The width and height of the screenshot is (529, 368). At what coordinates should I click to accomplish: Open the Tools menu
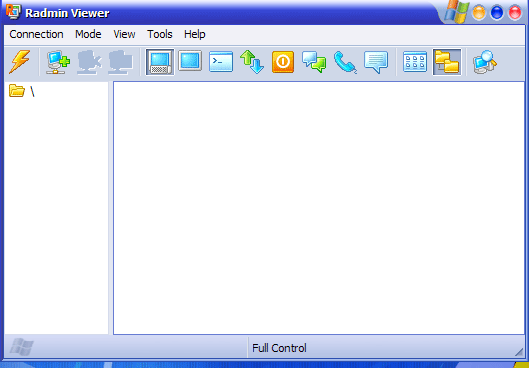point(160,34)
